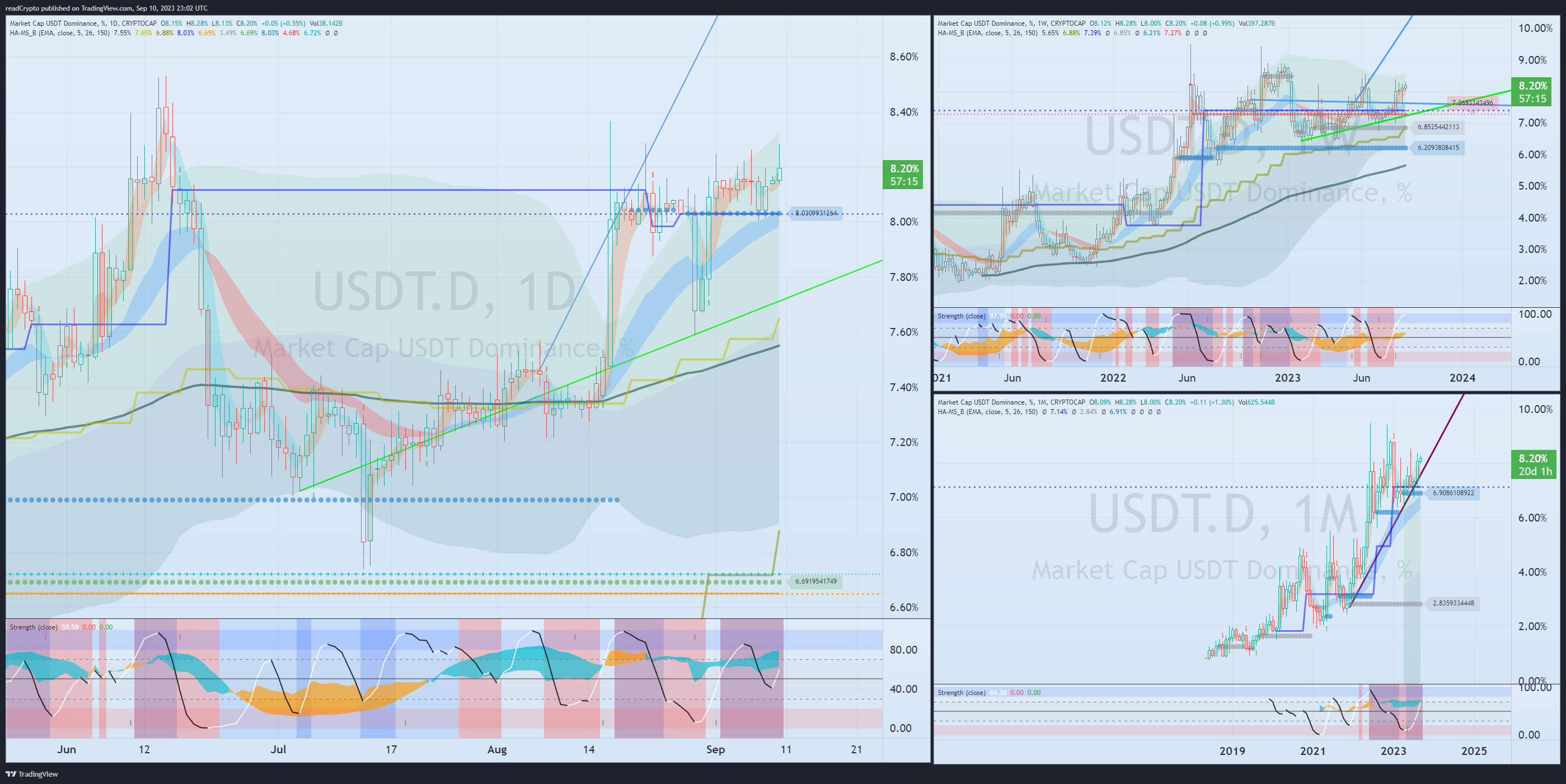Image resolution: width=1566 pixels, height=784 pixels.
Task: Click the 80.00 tick on the 1D Strength axis
Action: (x=904, y=649)
